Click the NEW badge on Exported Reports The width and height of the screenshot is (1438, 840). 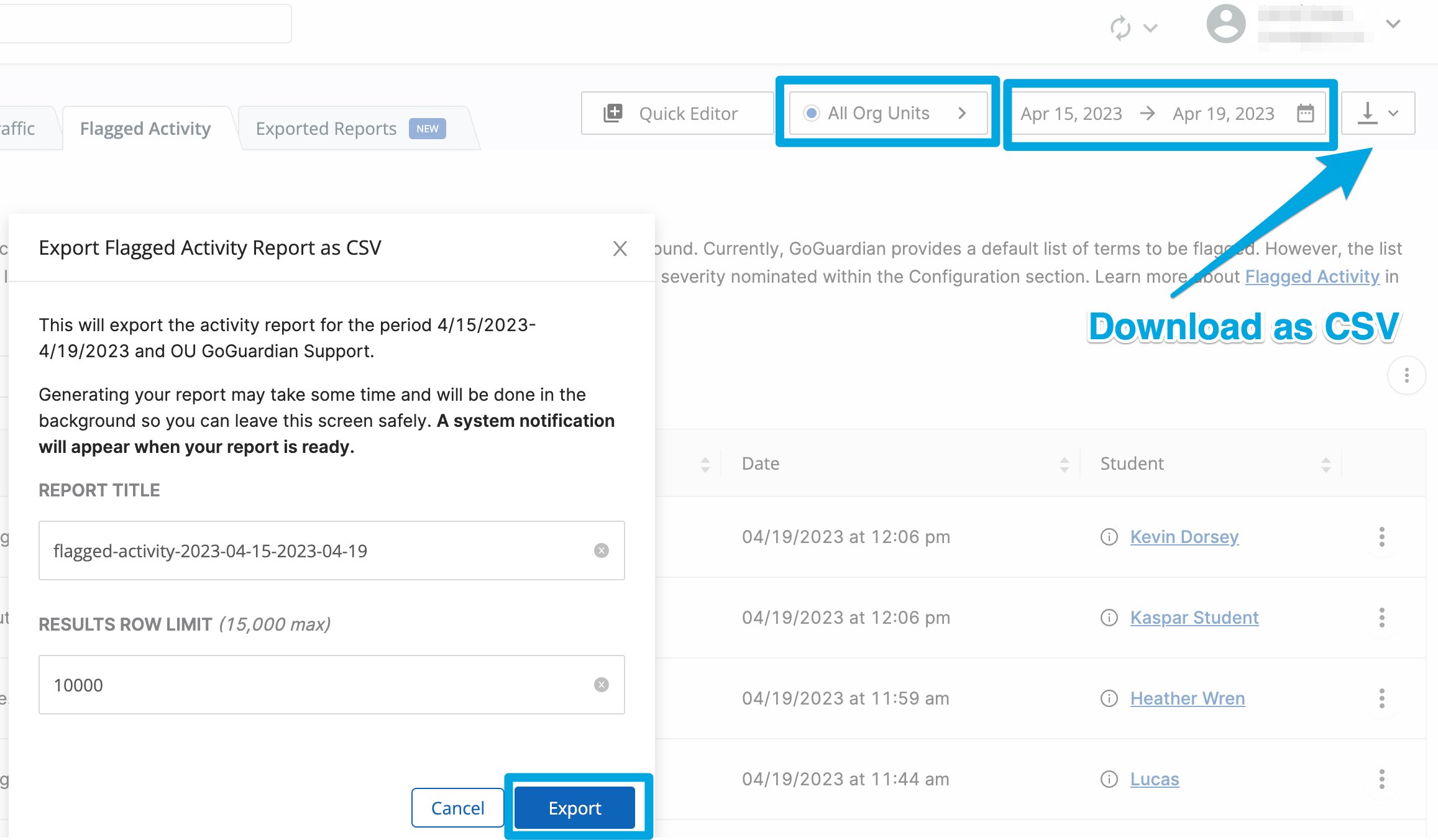(427, 129)
